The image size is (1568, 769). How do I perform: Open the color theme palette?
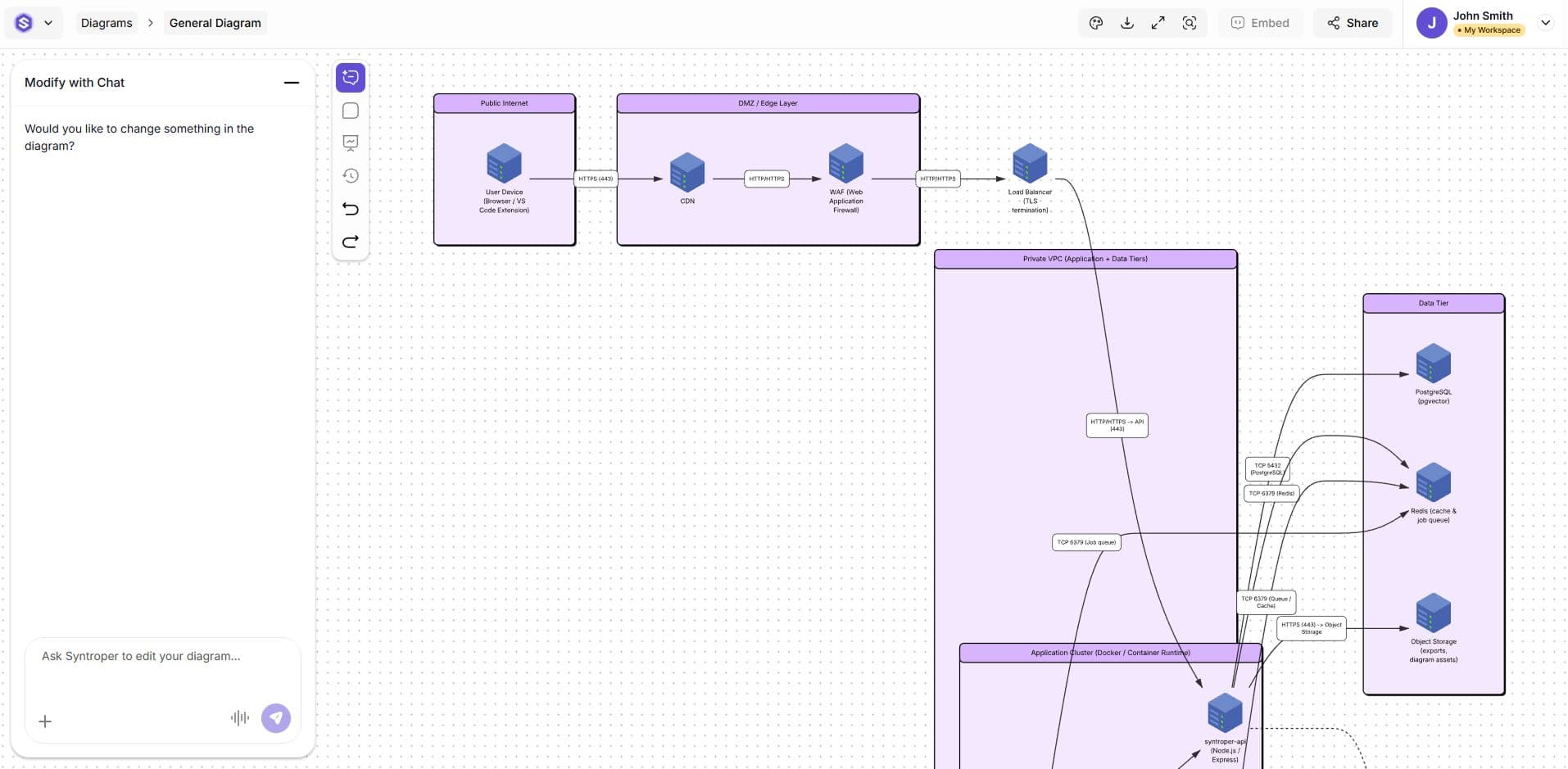[x=1095, y=23]
